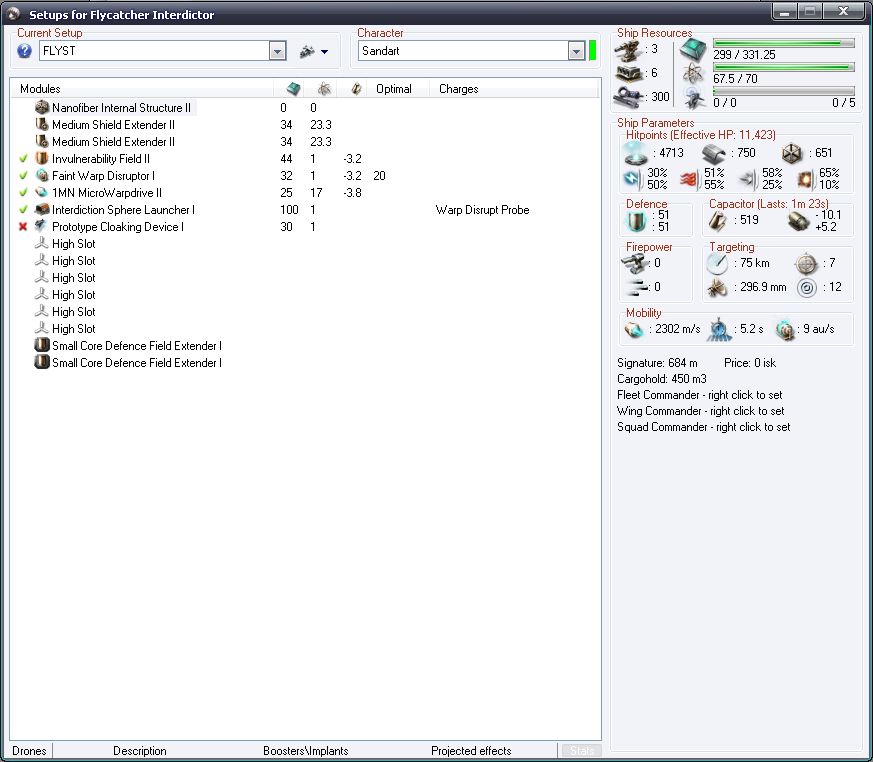873x762 pixels.
Task: Click Squad Commander right click to set
Action: click(x=703, y=427)
